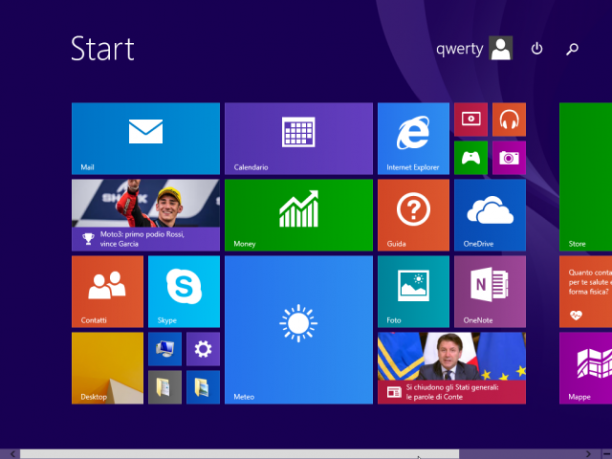Open the Desktop tile
The width and height of the screenshot is (612, 459).
point(107,368)
